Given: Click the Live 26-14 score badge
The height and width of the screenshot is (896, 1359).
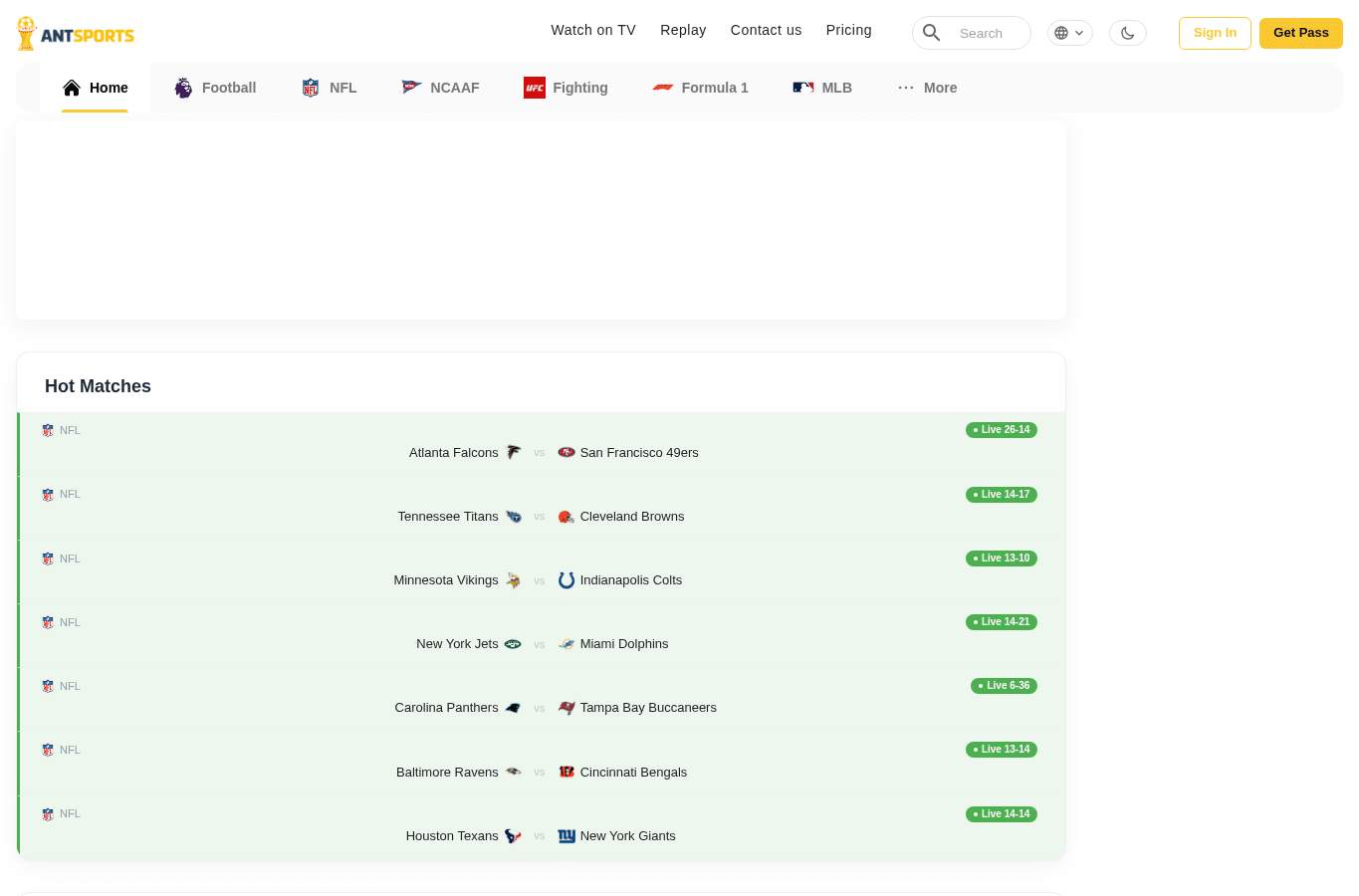Looking at the screenshot, I should tap(1002, 430).
